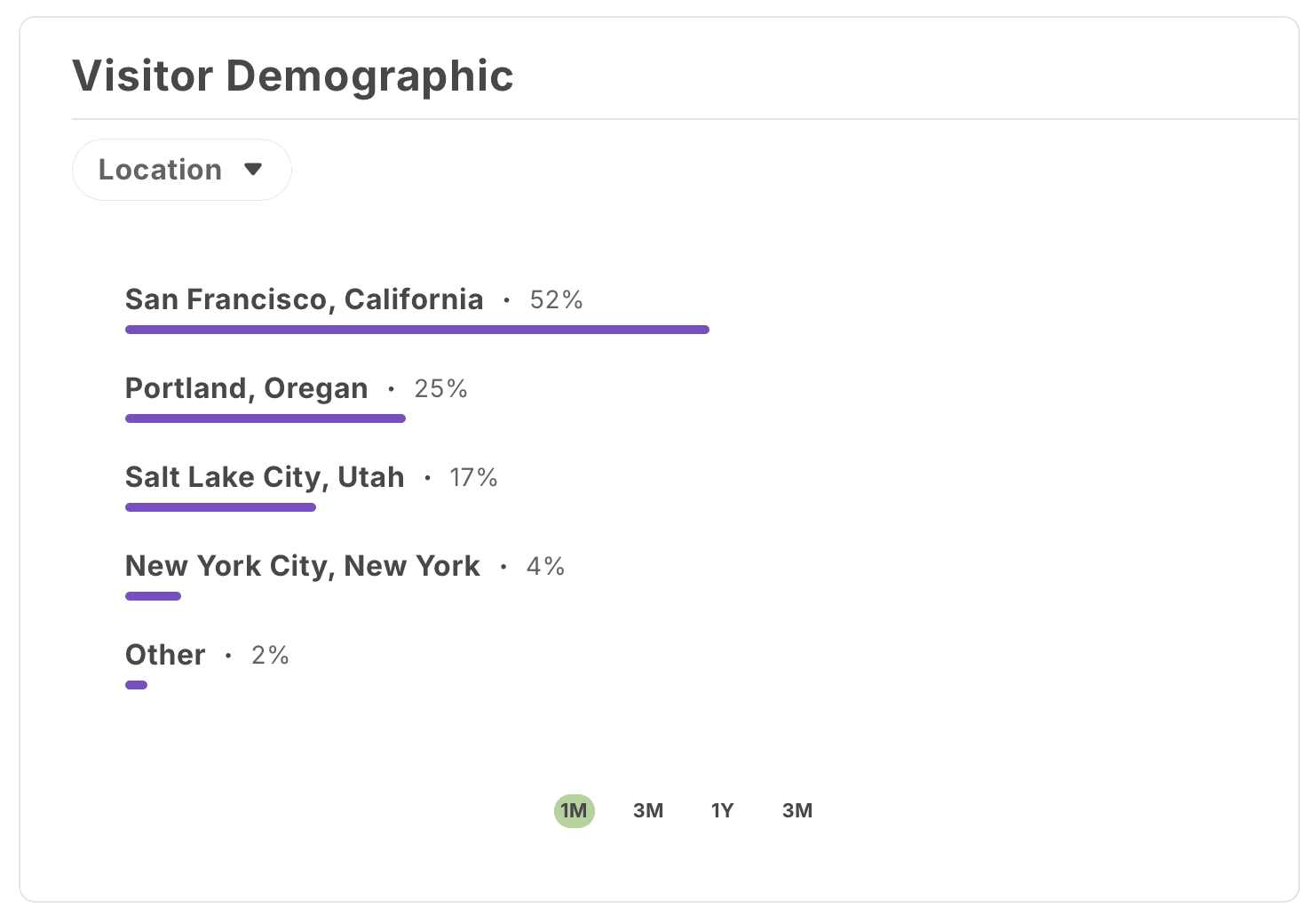Screen dimensions: 1316x924
Task: Click the New York City purple bar
Action: point(153,596)
